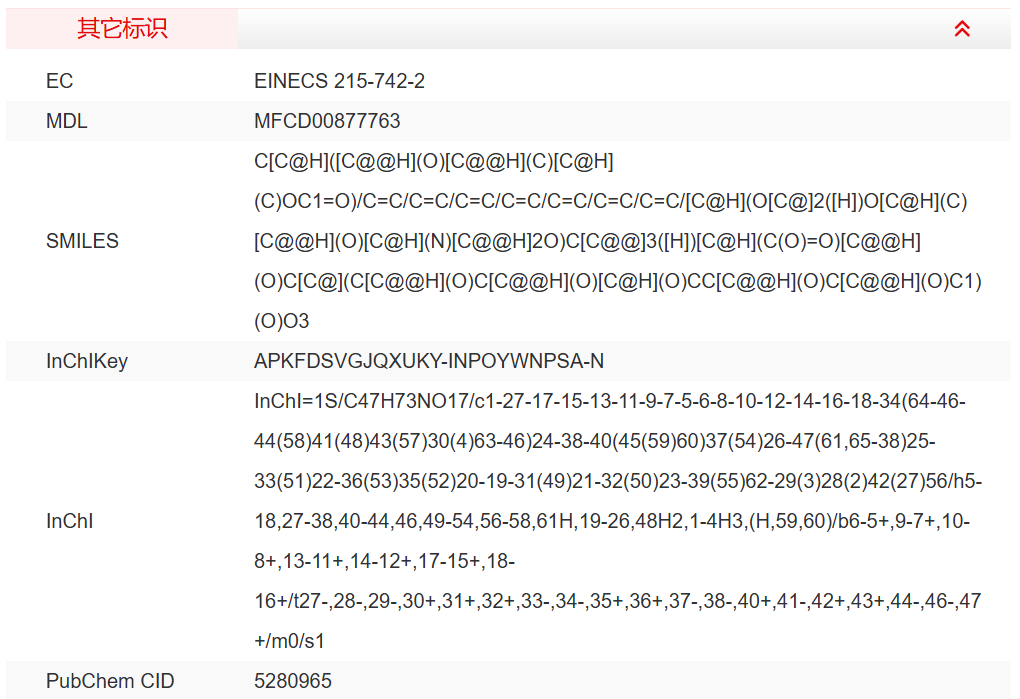Click the first line of the SMILES string
The image size is (1020, 699).
[x=433, y=161]
